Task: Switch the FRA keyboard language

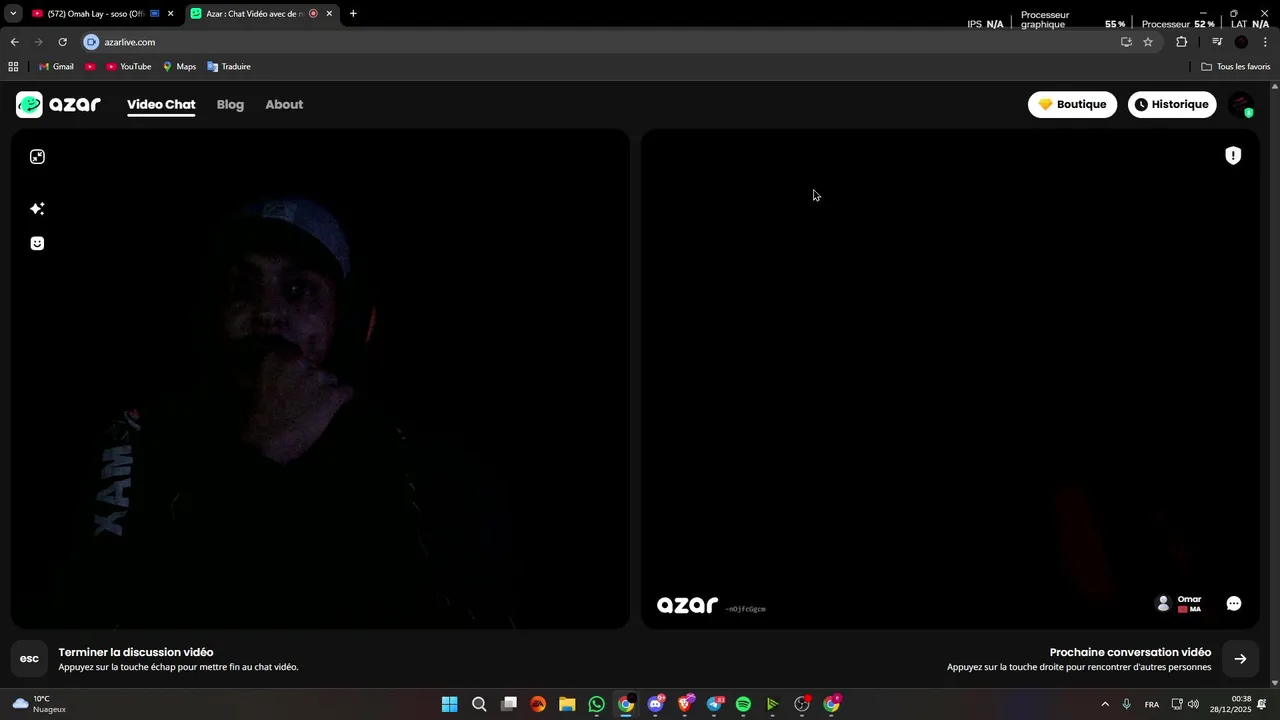Action: click(x=1152, y=704)
